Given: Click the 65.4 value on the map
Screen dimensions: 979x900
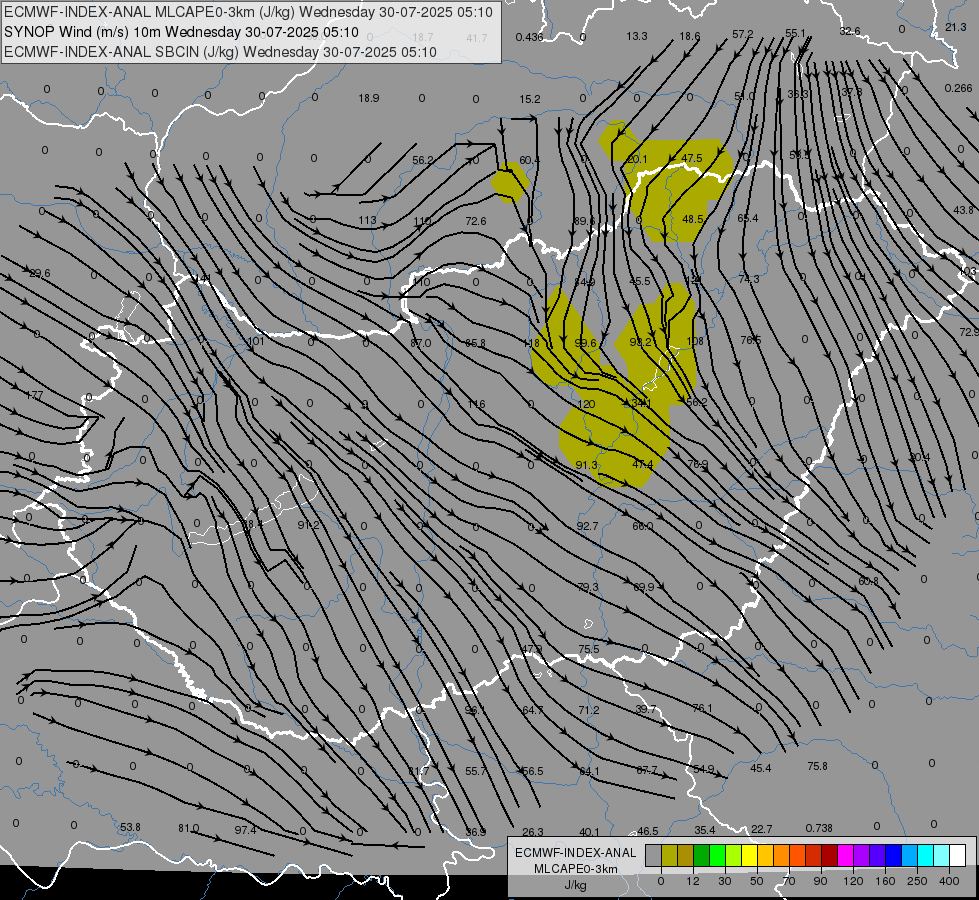Looking at the screenshot, I should [x=748, y=218].
